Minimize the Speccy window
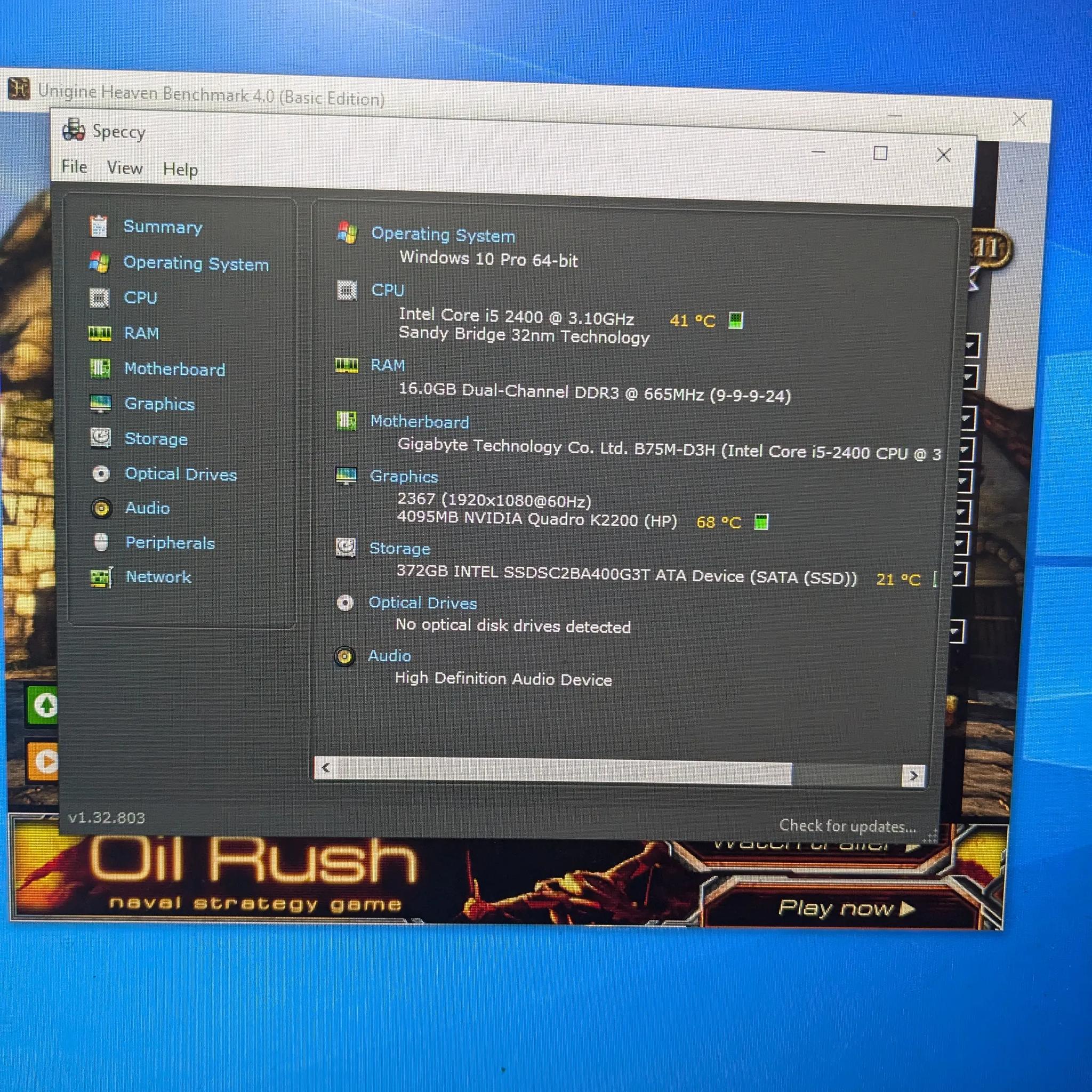 pos(818,152)
